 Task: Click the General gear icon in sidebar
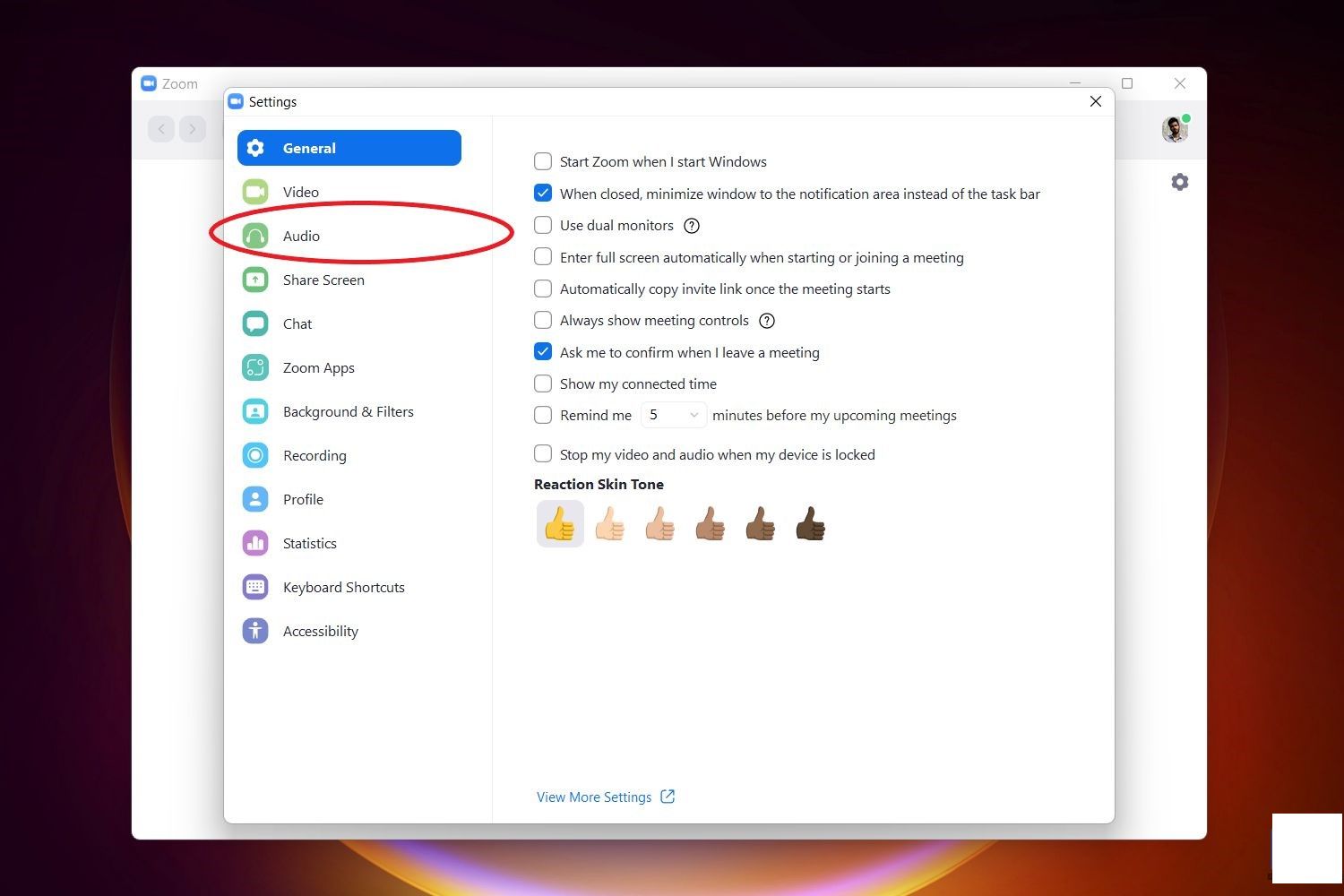pyautogui.click(x=255, y=148)
